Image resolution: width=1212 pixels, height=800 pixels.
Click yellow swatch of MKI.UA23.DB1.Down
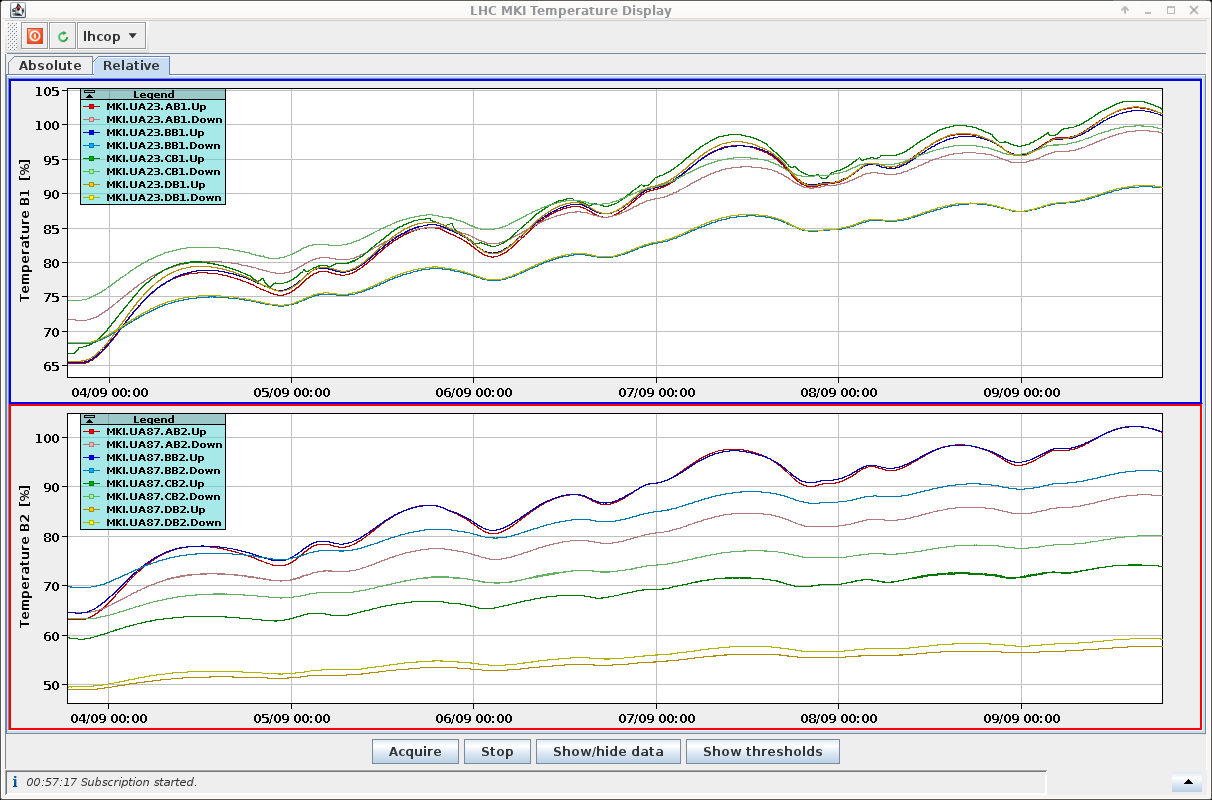tap(90, 198)
